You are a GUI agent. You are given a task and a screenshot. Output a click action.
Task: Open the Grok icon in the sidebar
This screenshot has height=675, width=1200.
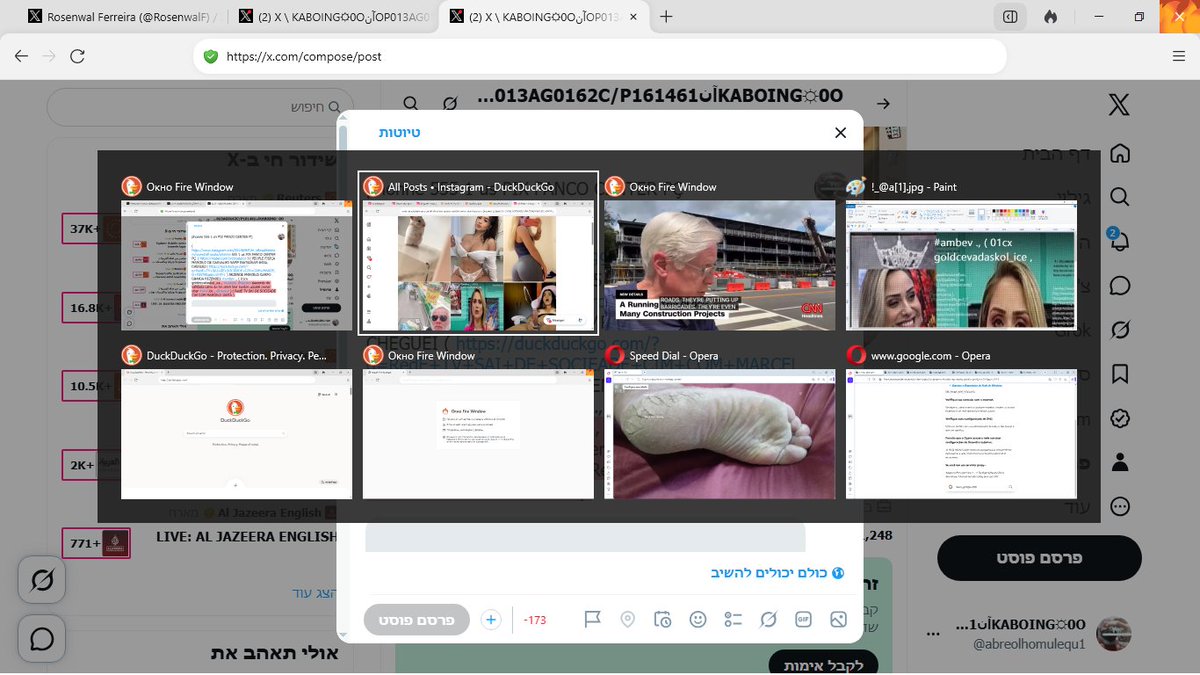tap(1120, 329)
